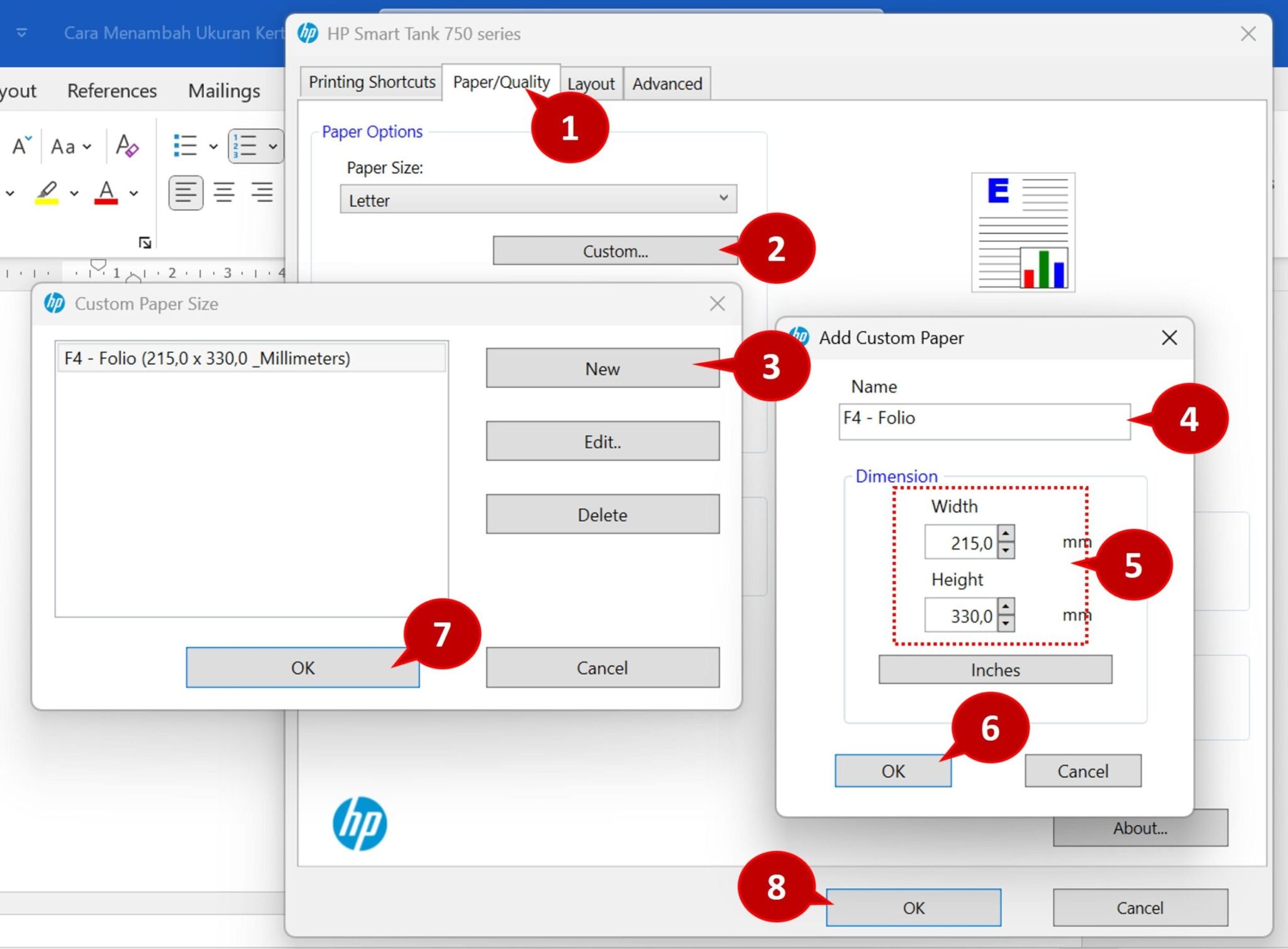
Task: Click the Numbering list icon
Action: click(247, 146)
